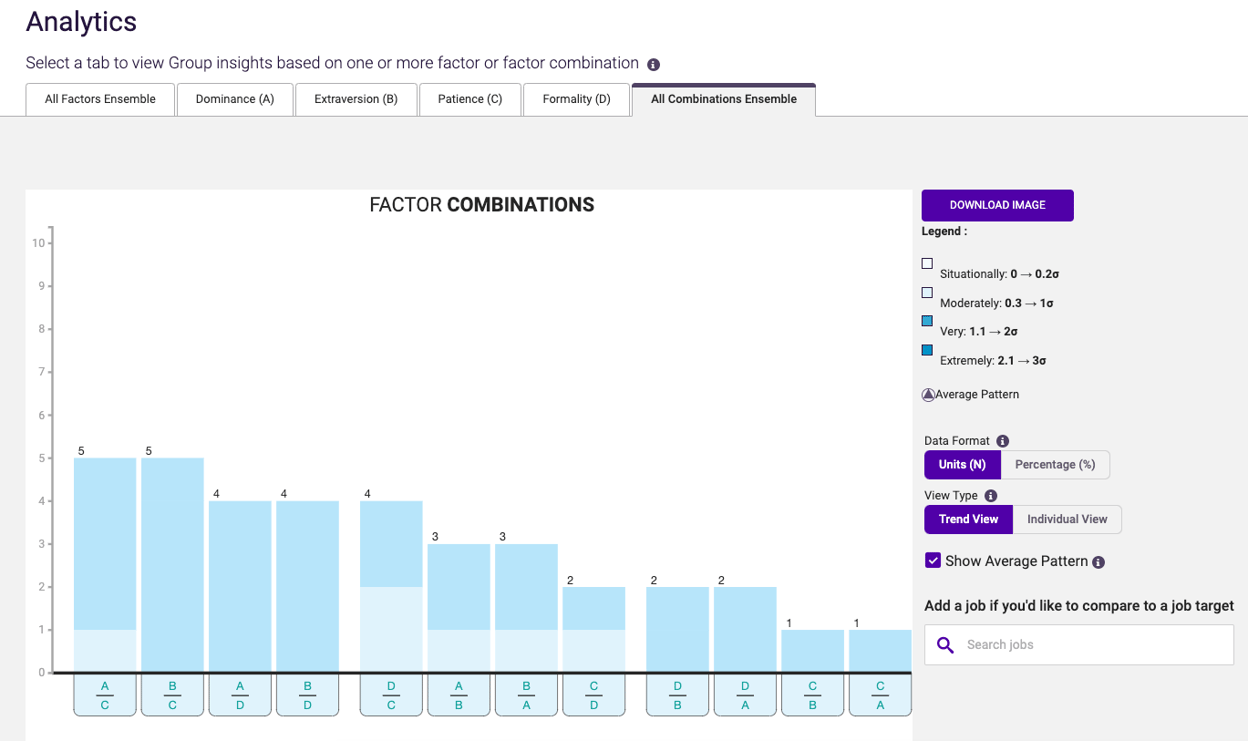Select the A over B factor label

[459, 695]
